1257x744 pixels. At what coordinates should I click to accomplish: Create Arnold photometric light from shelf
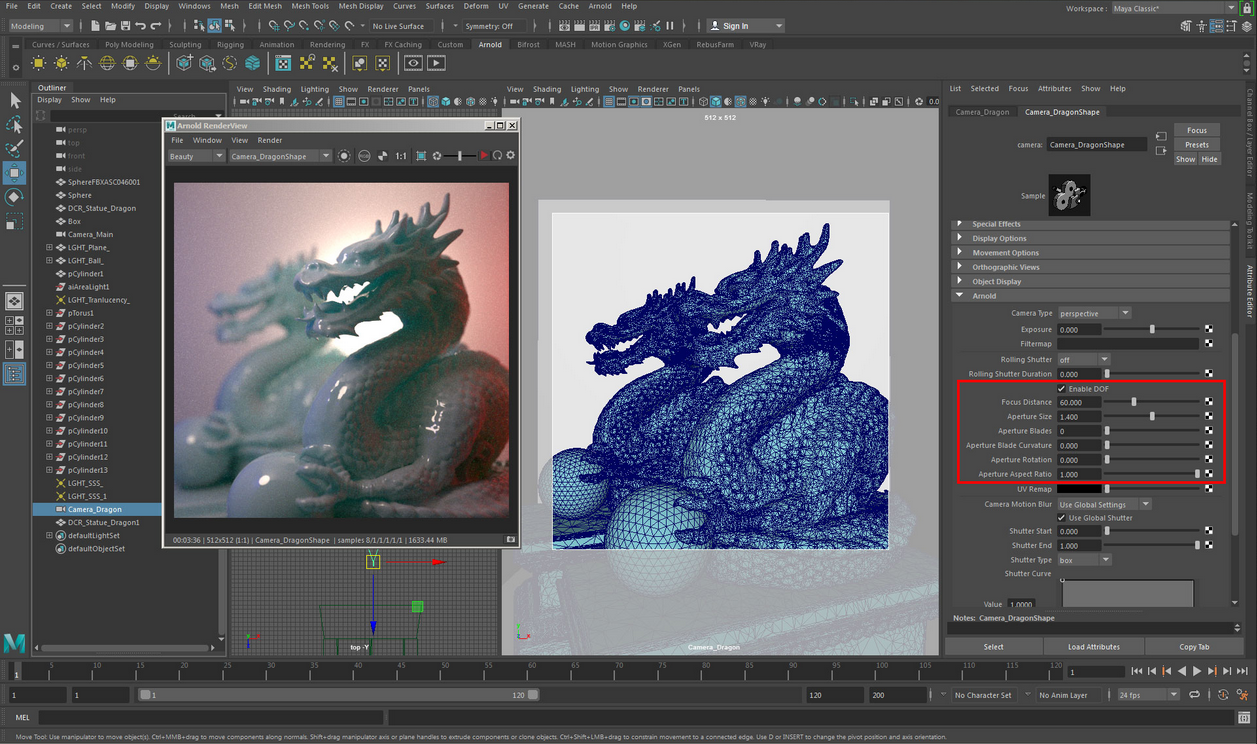click(84, 63)
